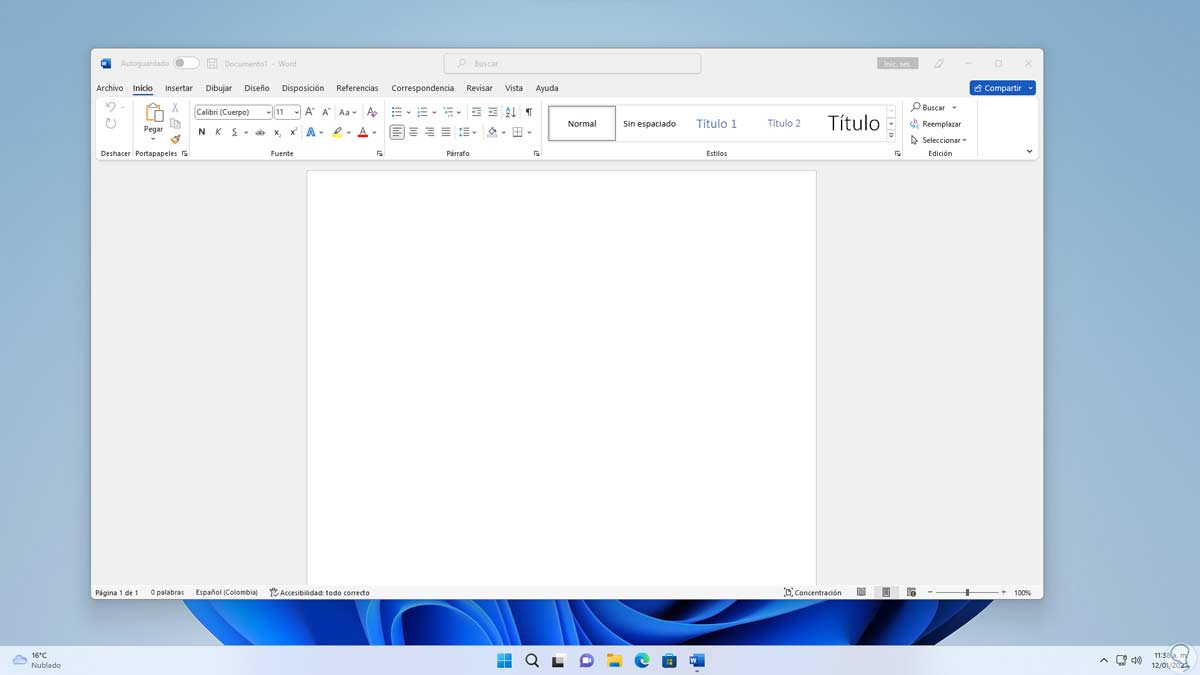The image size is (1200, 675).
Task: Click the strikethrough text icon
Action: tap(261, 132)
